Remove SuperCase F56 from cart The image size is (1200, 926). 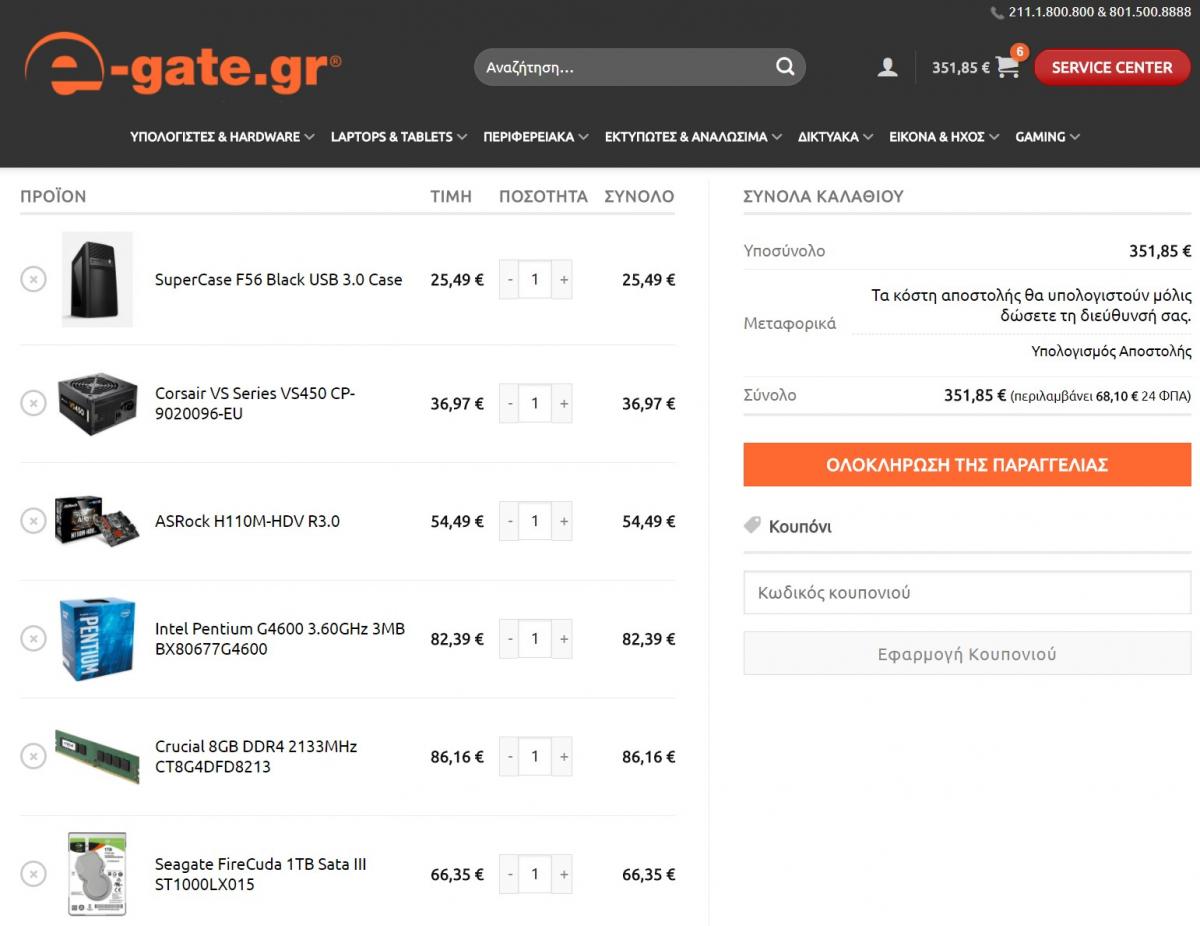point(33,279)
